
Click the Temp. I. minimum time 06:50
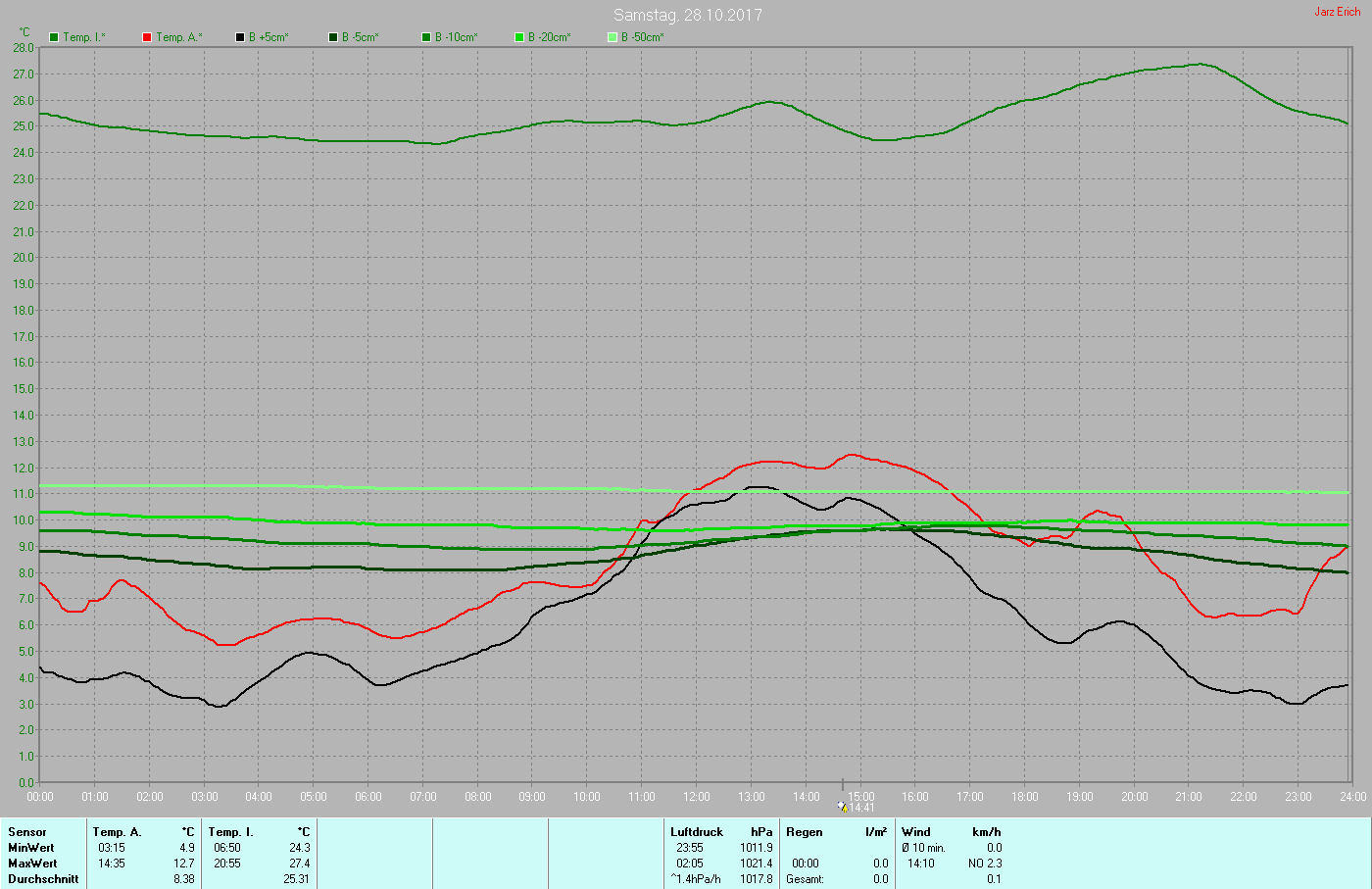[227, 848]
